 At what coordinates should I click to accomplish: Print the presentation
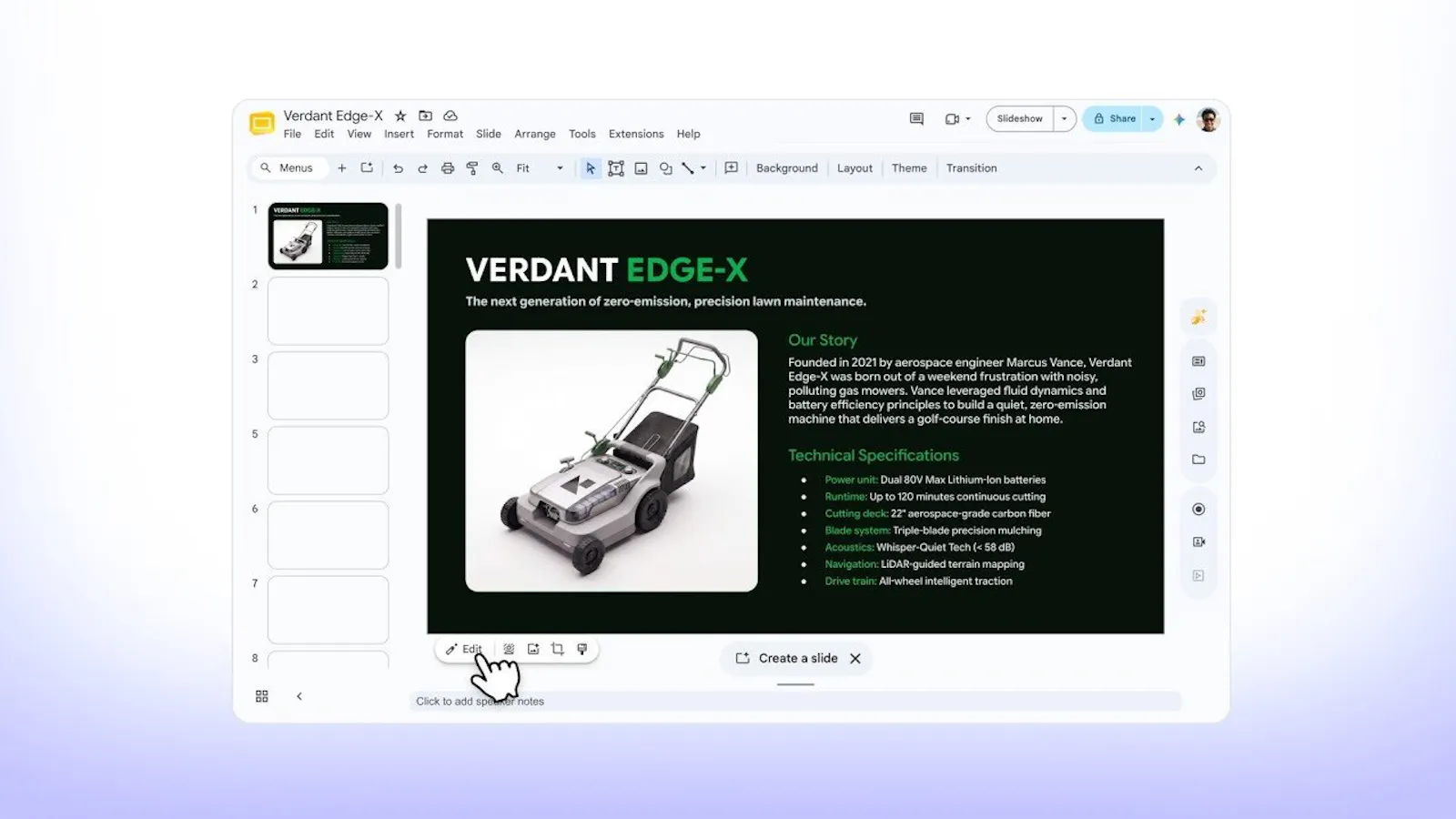point(448,168)
